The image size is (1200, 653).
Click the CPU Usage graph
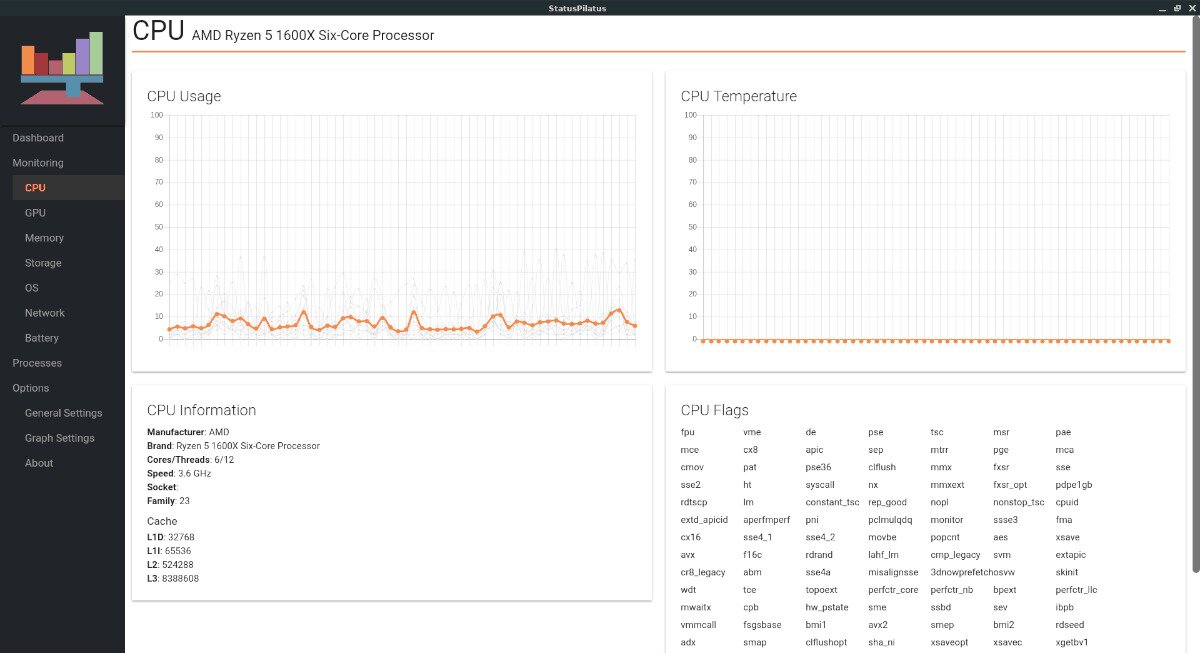[391, 229]
